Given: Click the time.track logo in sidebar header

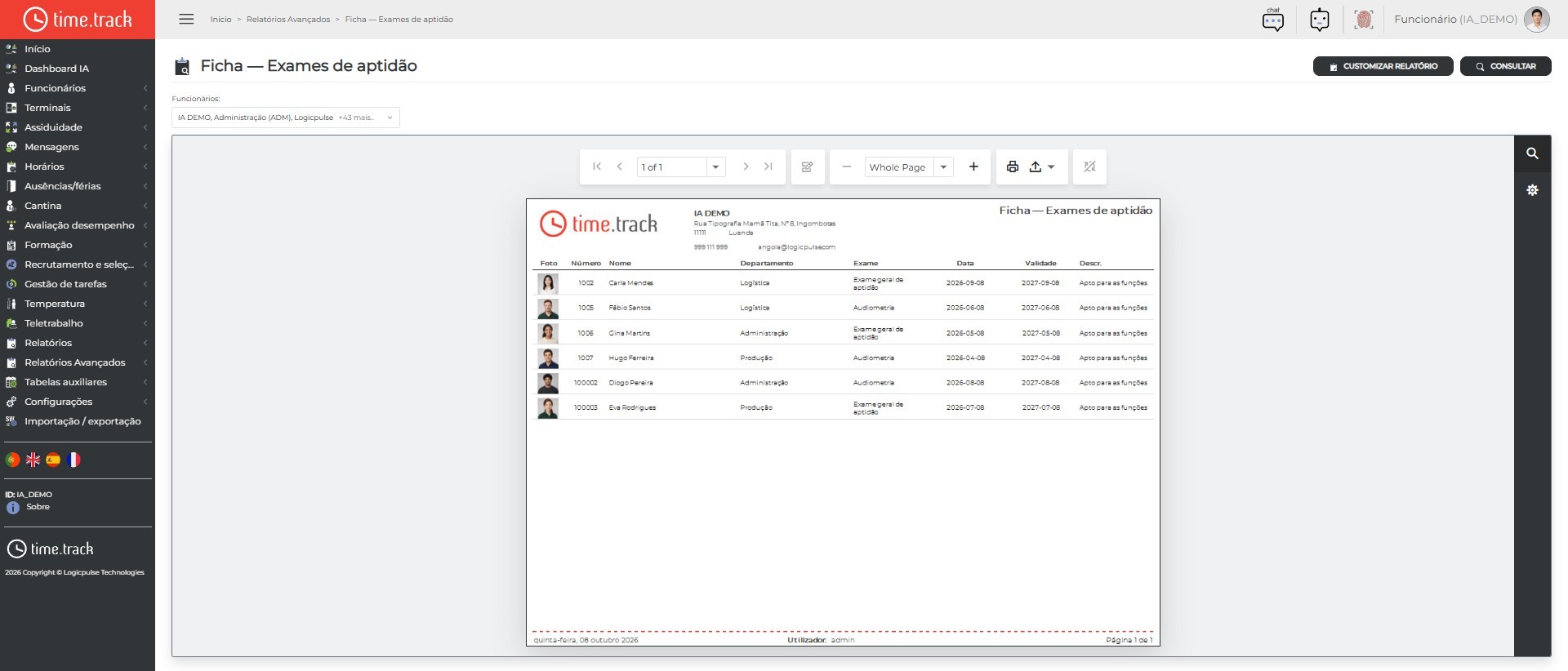Looking at the screenshot, I should pyautogui.click(x=78, y=19).
